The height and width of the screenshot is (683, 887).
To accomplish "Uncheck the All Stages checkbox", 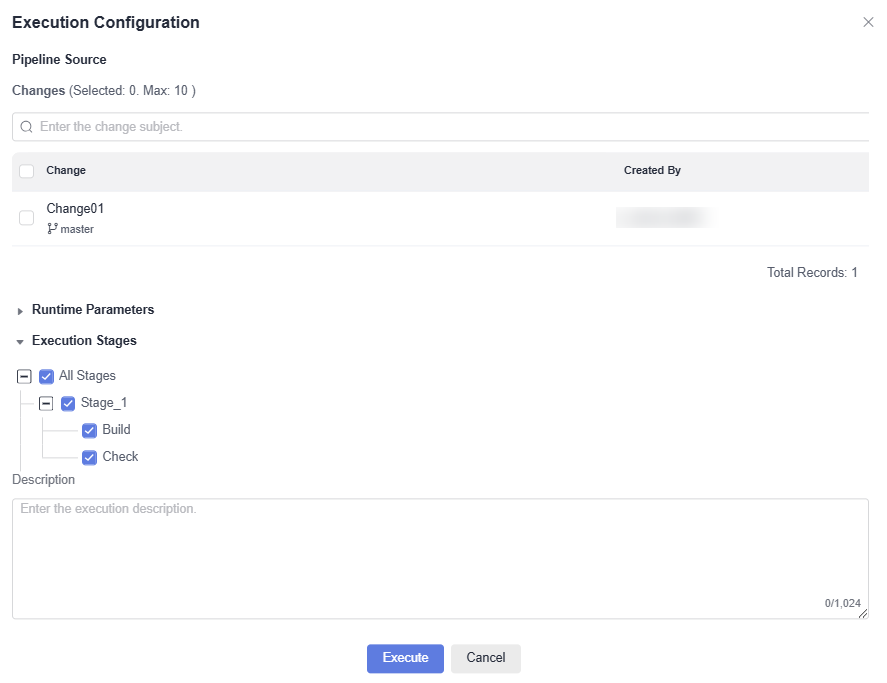I will (x=46, y=377).
